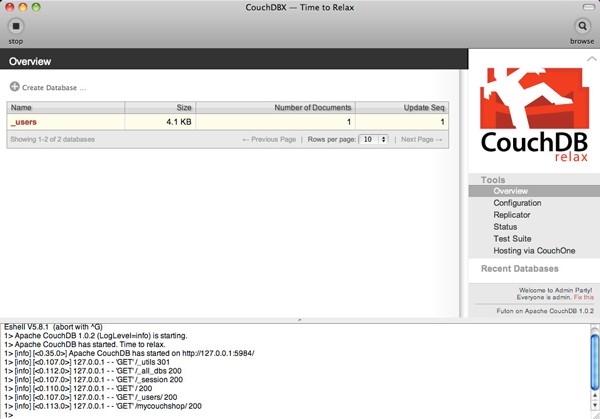The image size is (600, 419).
Task: Click the window resize grip corner
Action: (595, 415)
